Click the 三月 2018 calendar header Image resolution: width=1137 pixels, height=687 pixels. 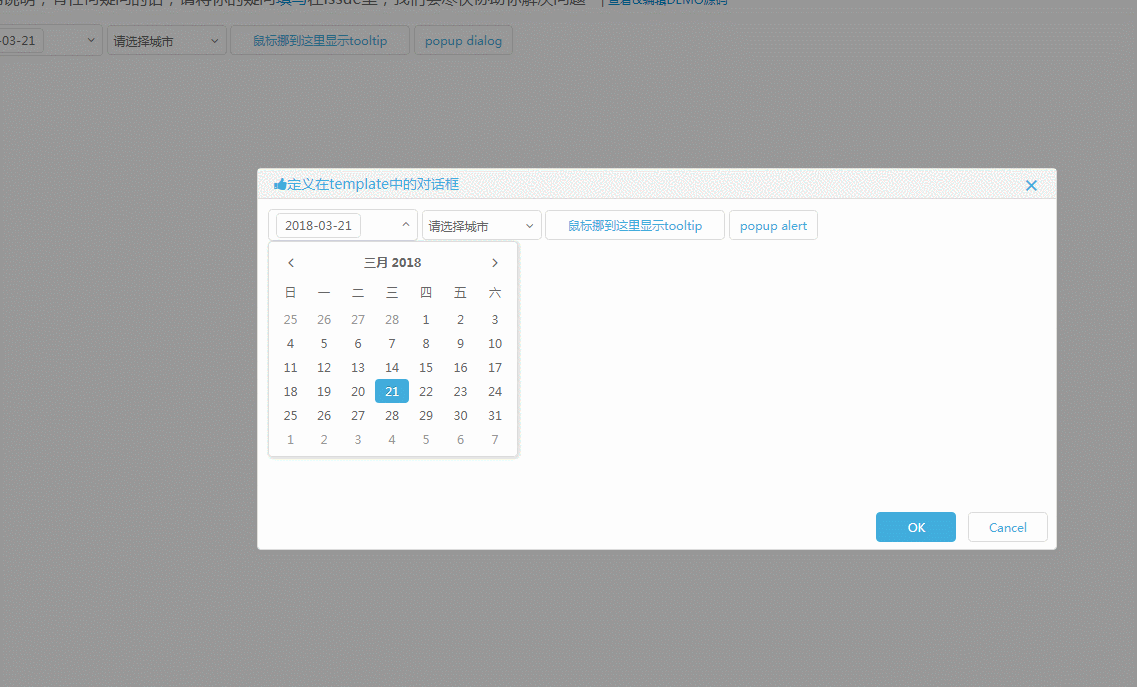coord(392,263)
